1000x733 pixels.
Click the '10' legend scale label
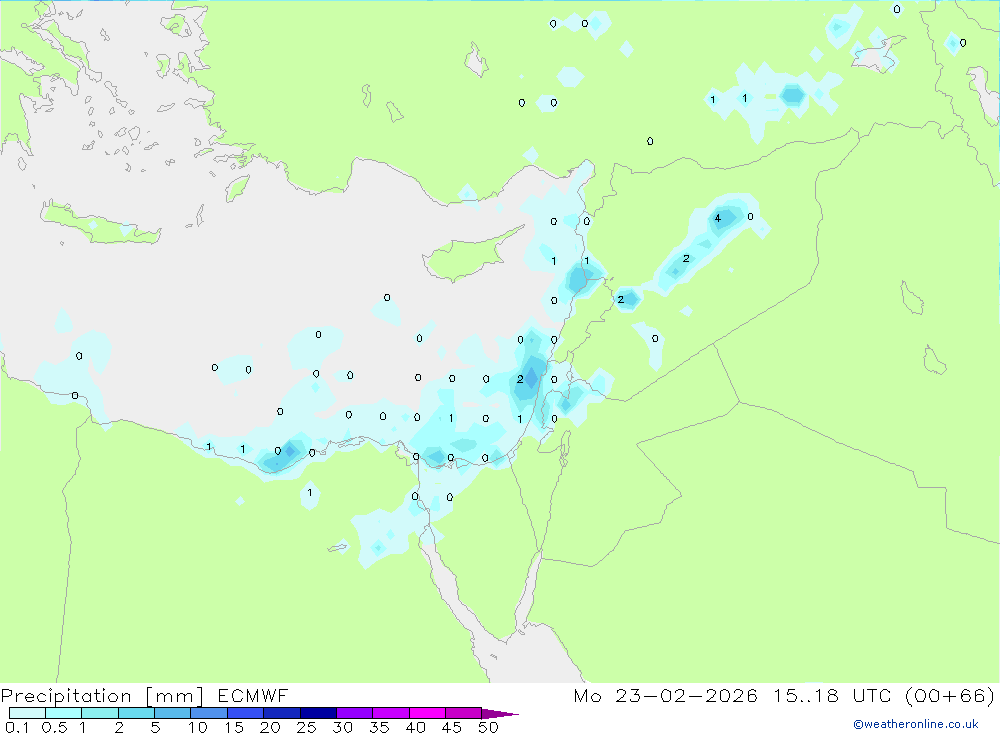pyautogui.click(x=197, y=727)
